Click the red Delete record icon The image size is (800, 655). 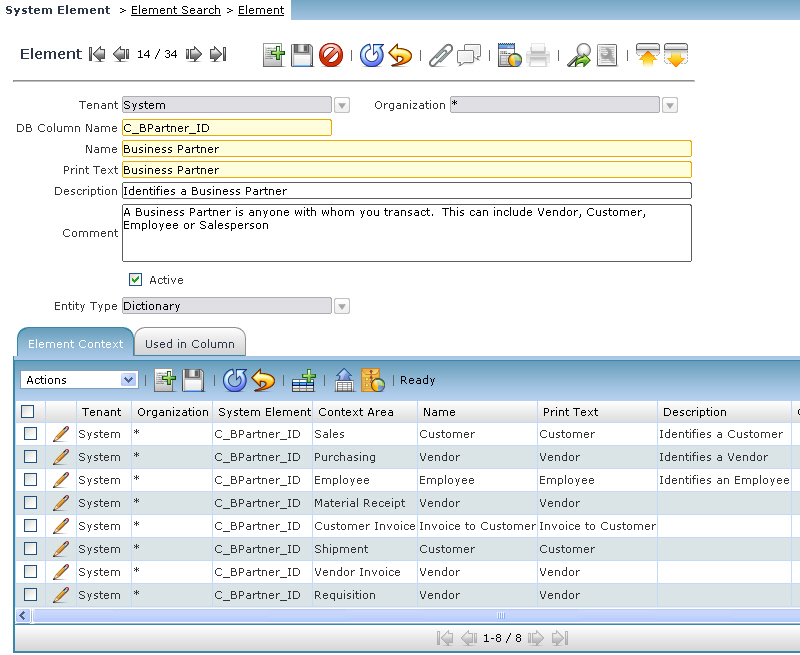[x=331, y=55]
